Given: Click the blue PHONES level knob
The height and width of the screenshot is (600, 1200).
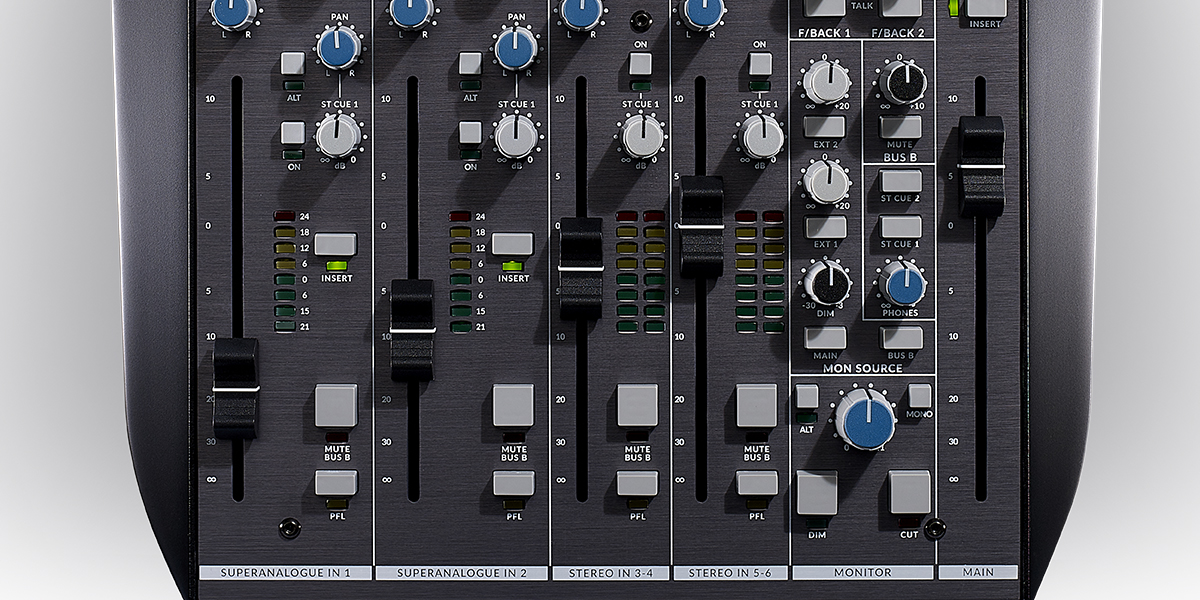Looking at the screenshot, I should tap(904, 284).
